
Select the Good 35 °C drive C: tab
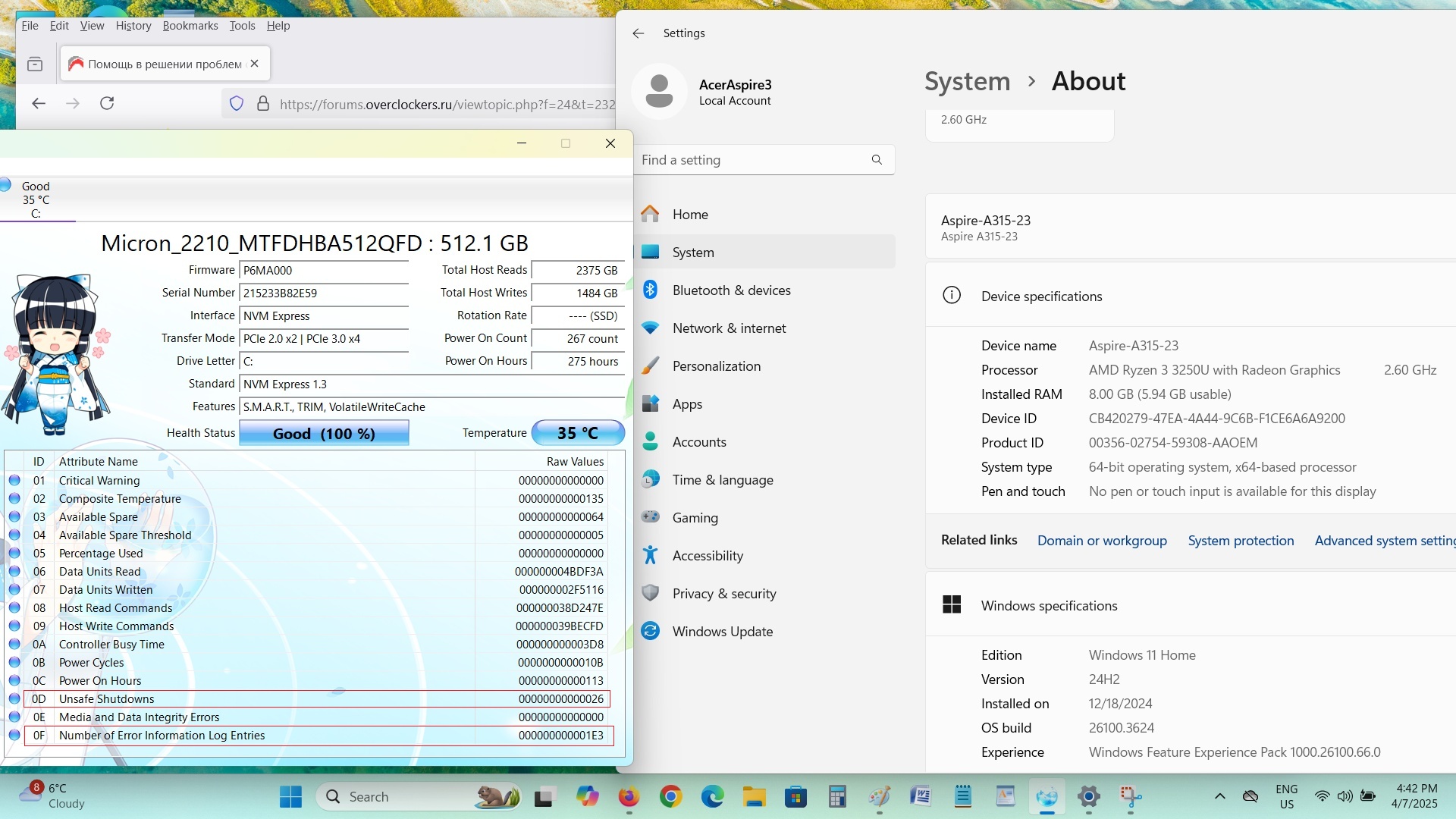point(36,199)
